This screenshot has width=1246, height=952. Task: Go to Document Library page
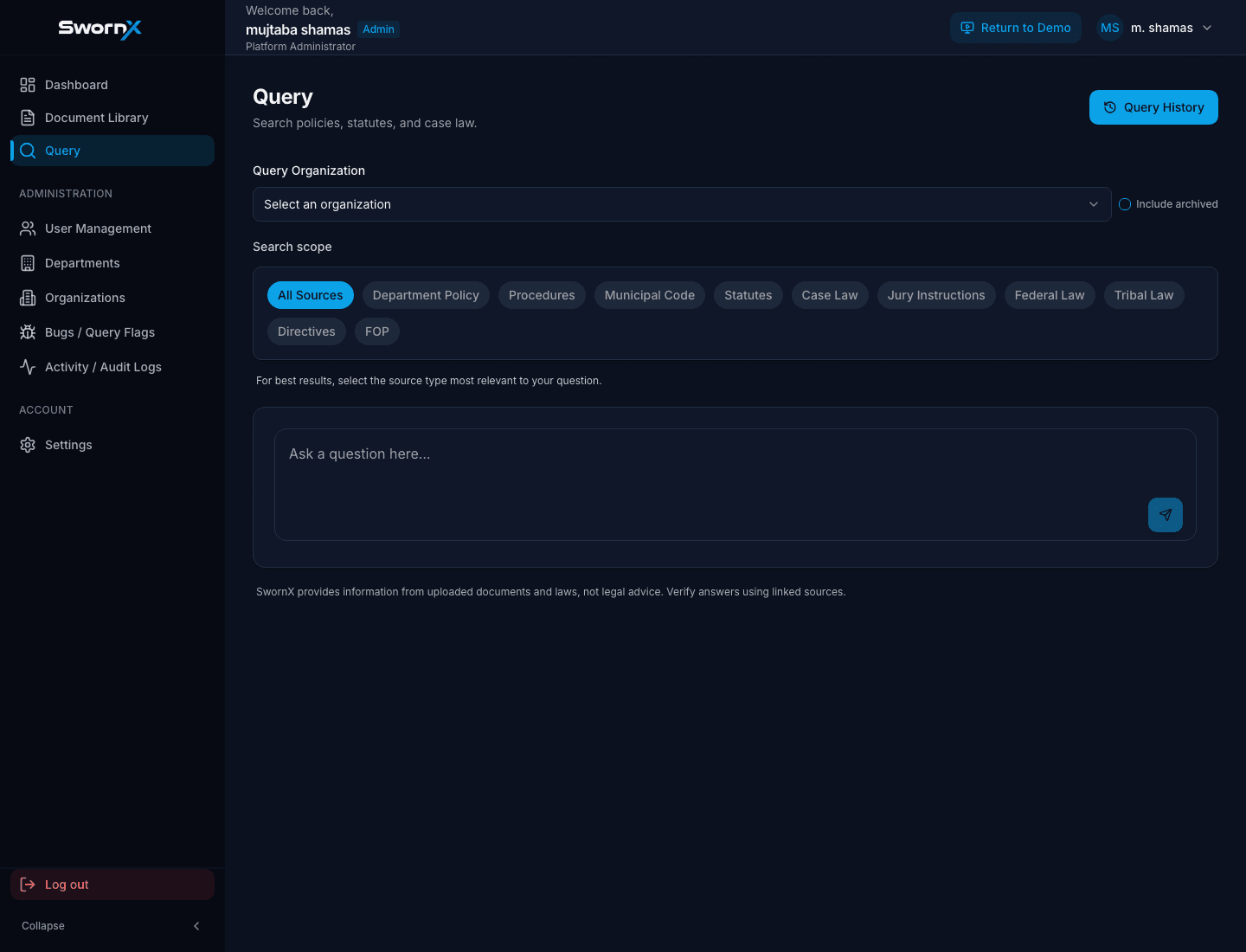(112, 118)
